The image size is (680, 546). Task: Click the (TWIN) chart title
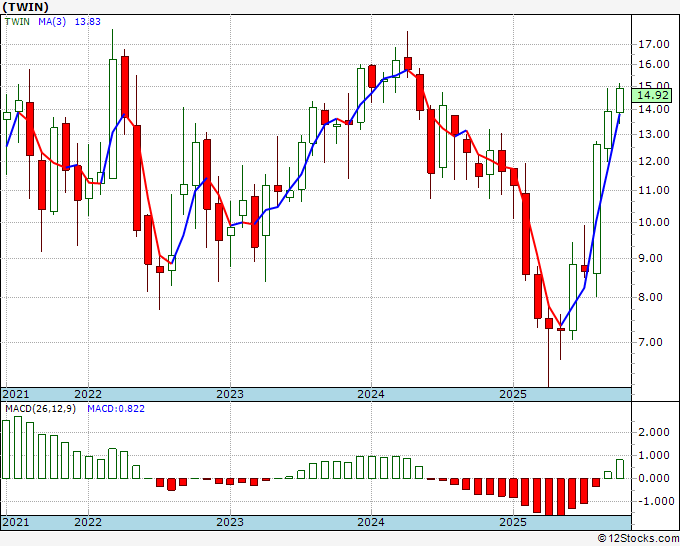tap(25, 7)
